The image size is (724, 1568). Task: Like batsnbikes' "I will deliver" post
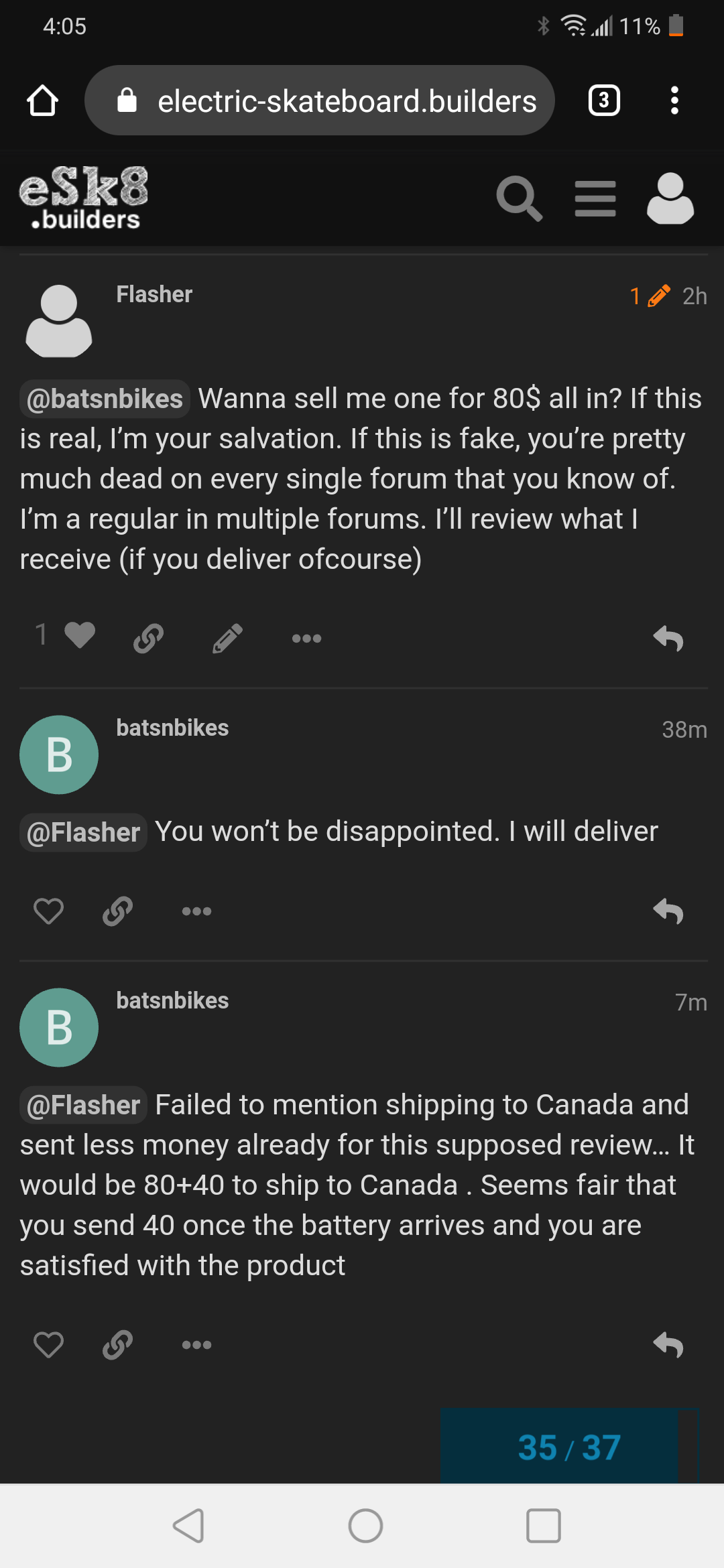tap(48, 911)
